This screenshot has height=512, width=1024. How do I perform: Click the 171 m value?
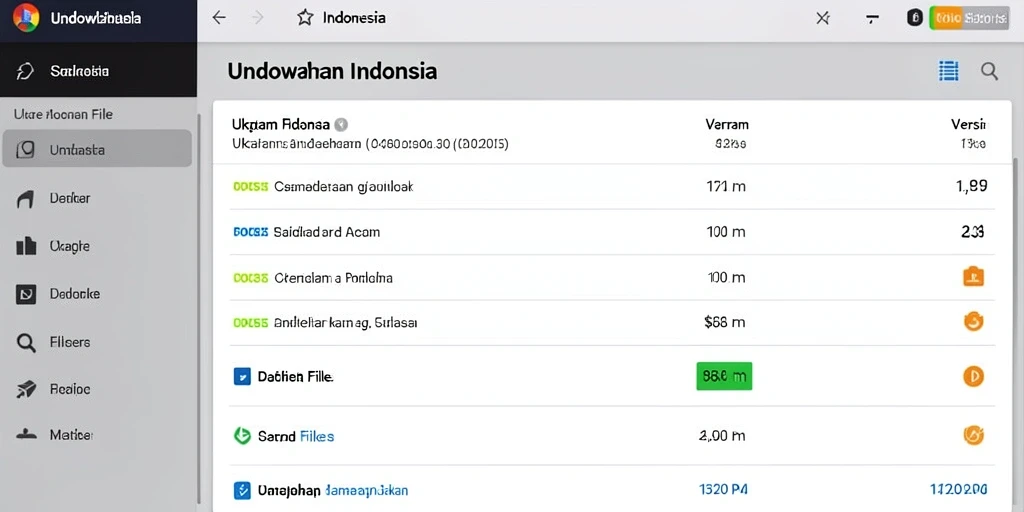[x=726, y=187]
